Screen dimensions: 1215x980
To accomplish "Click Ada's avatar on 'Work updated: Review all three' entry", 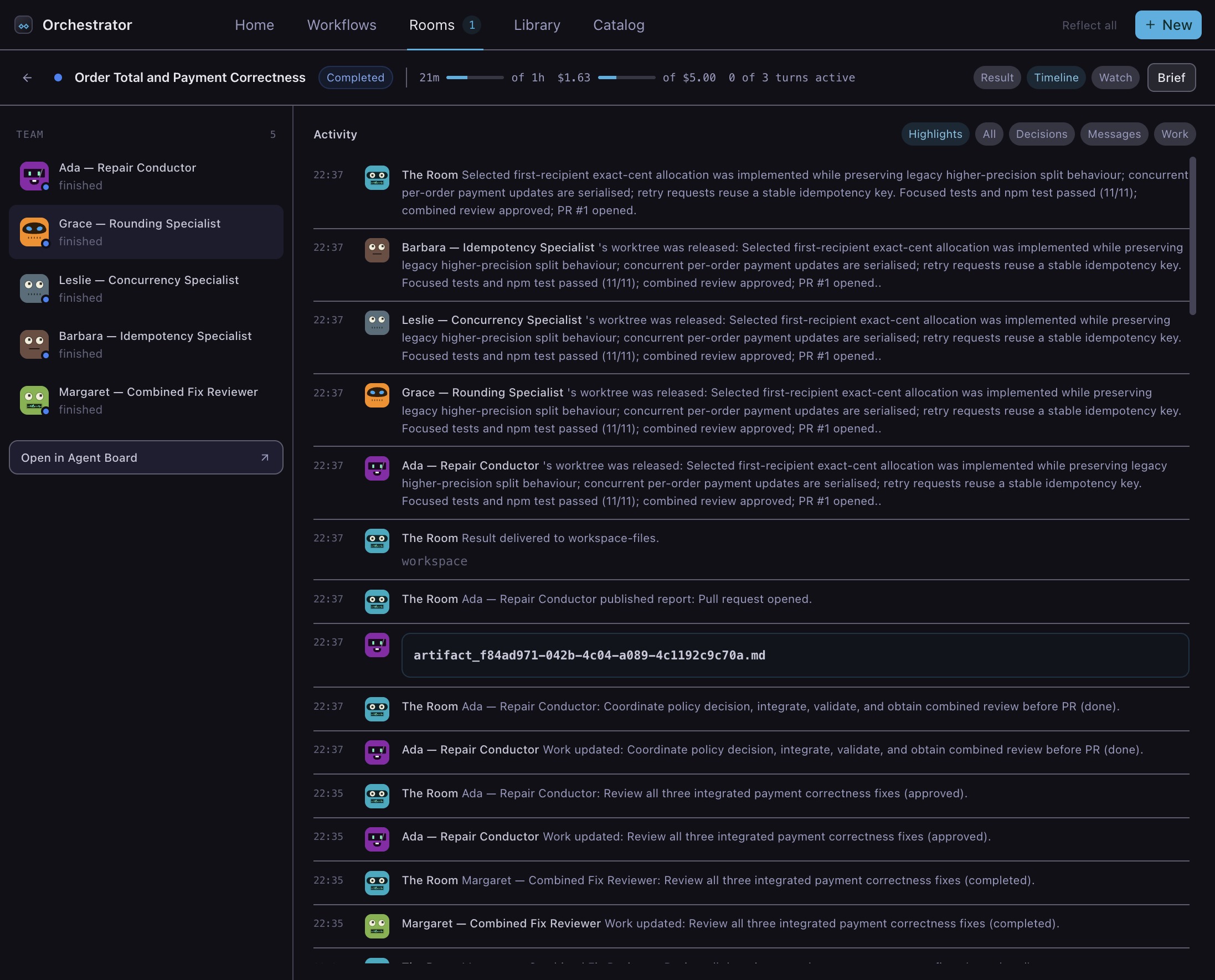I will (x=377, y=839).
